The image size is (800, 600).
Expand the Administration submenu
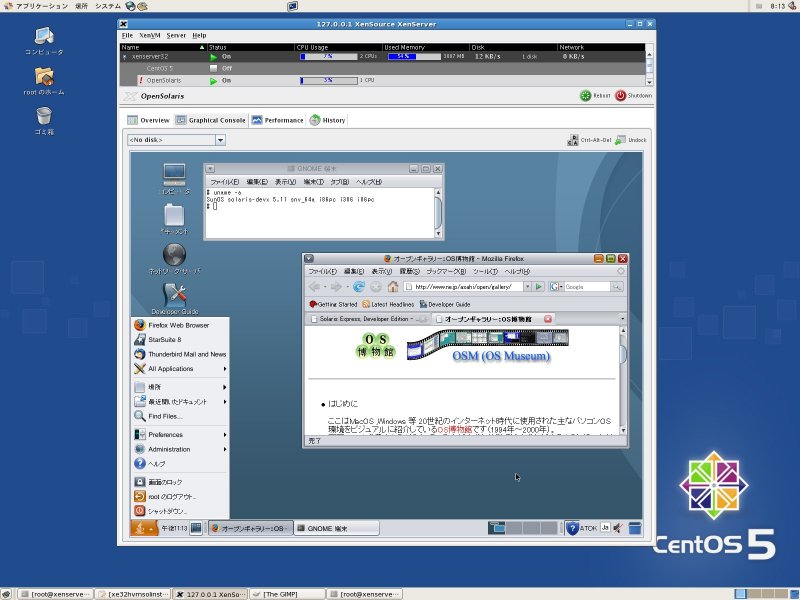pyautogui.click(x=180, y=449)
